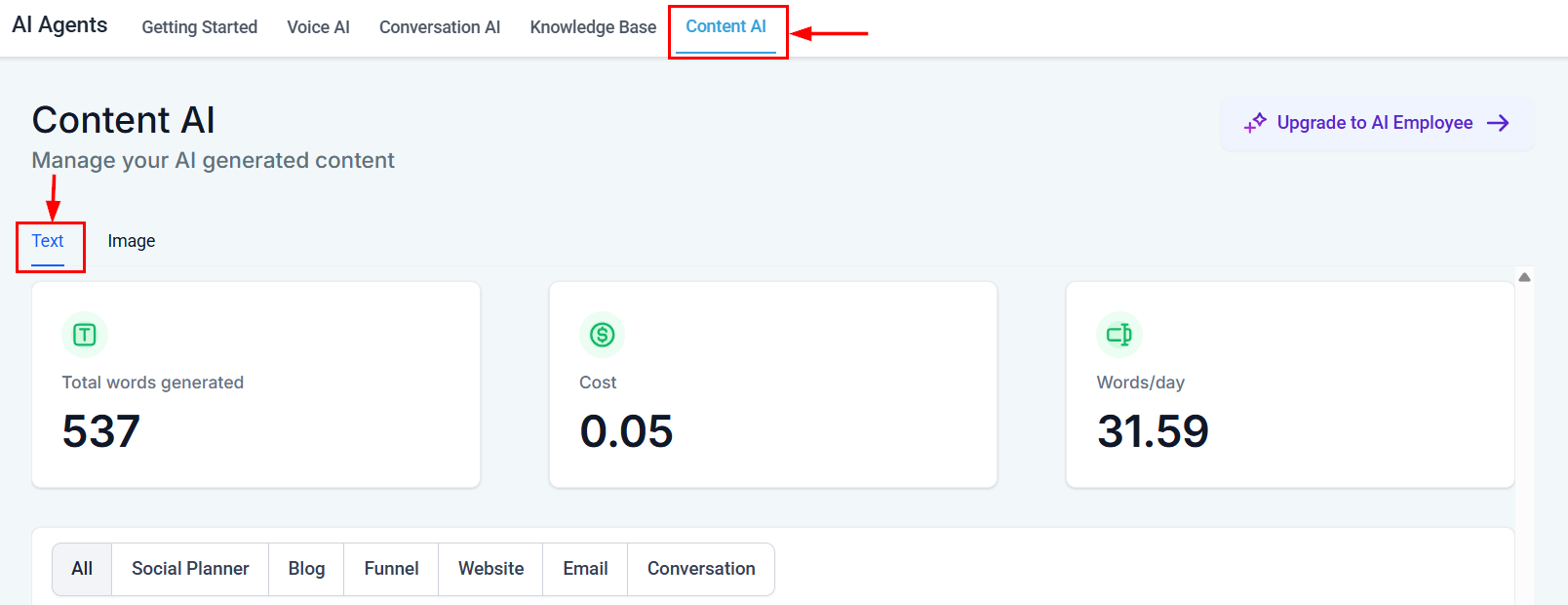Show only Blog content
The width and height of the screenshot is (1568, 605).
305,568
